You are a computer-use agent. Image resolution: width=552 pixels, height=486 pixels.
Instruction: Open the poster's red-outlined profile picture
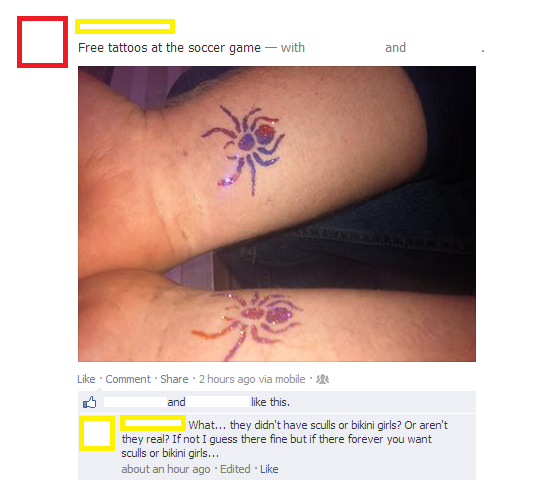[42, 42]
